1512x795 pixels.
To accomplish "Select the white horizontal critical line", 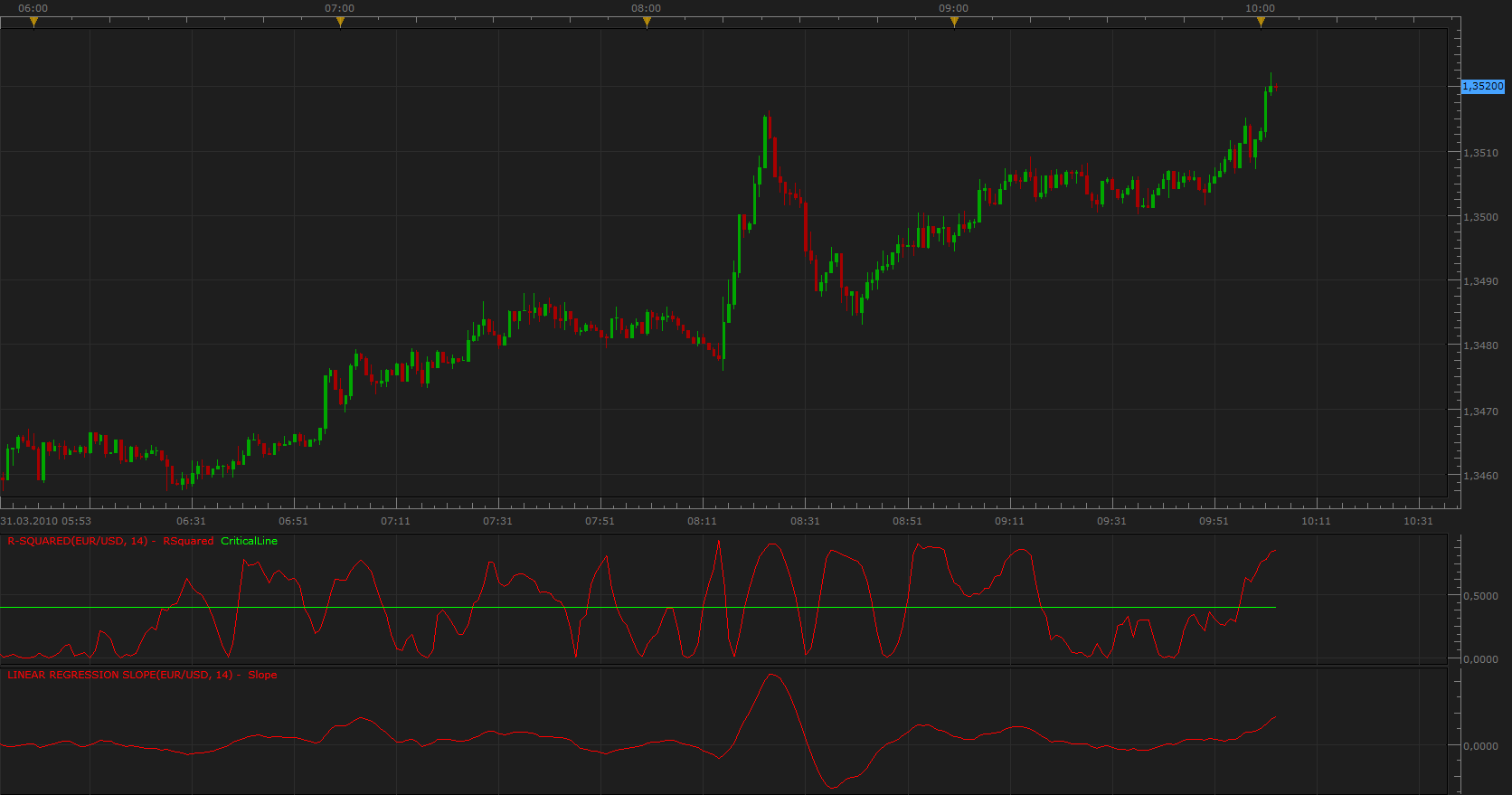I will pyautogui.click(x=638, y=607).
